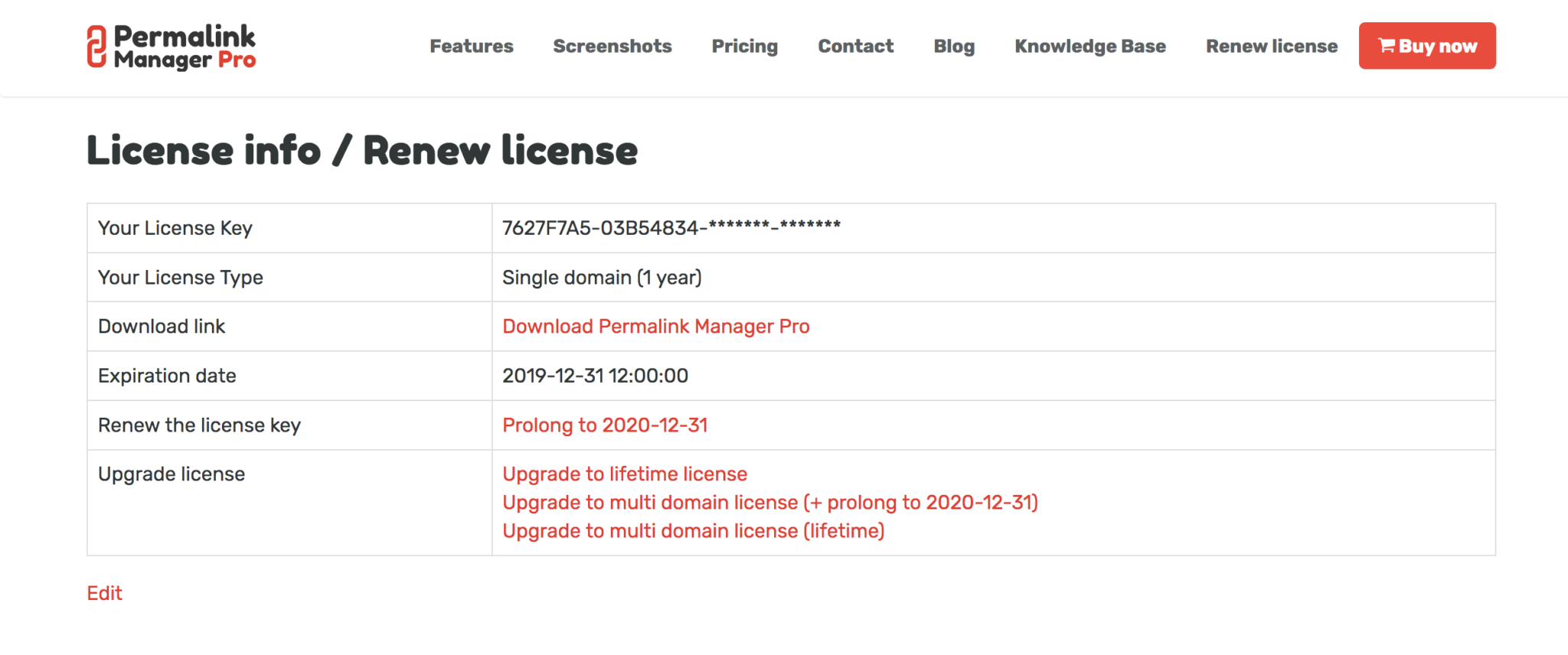
Task: Open the Features menu item
Action: (x=472, y=46)
